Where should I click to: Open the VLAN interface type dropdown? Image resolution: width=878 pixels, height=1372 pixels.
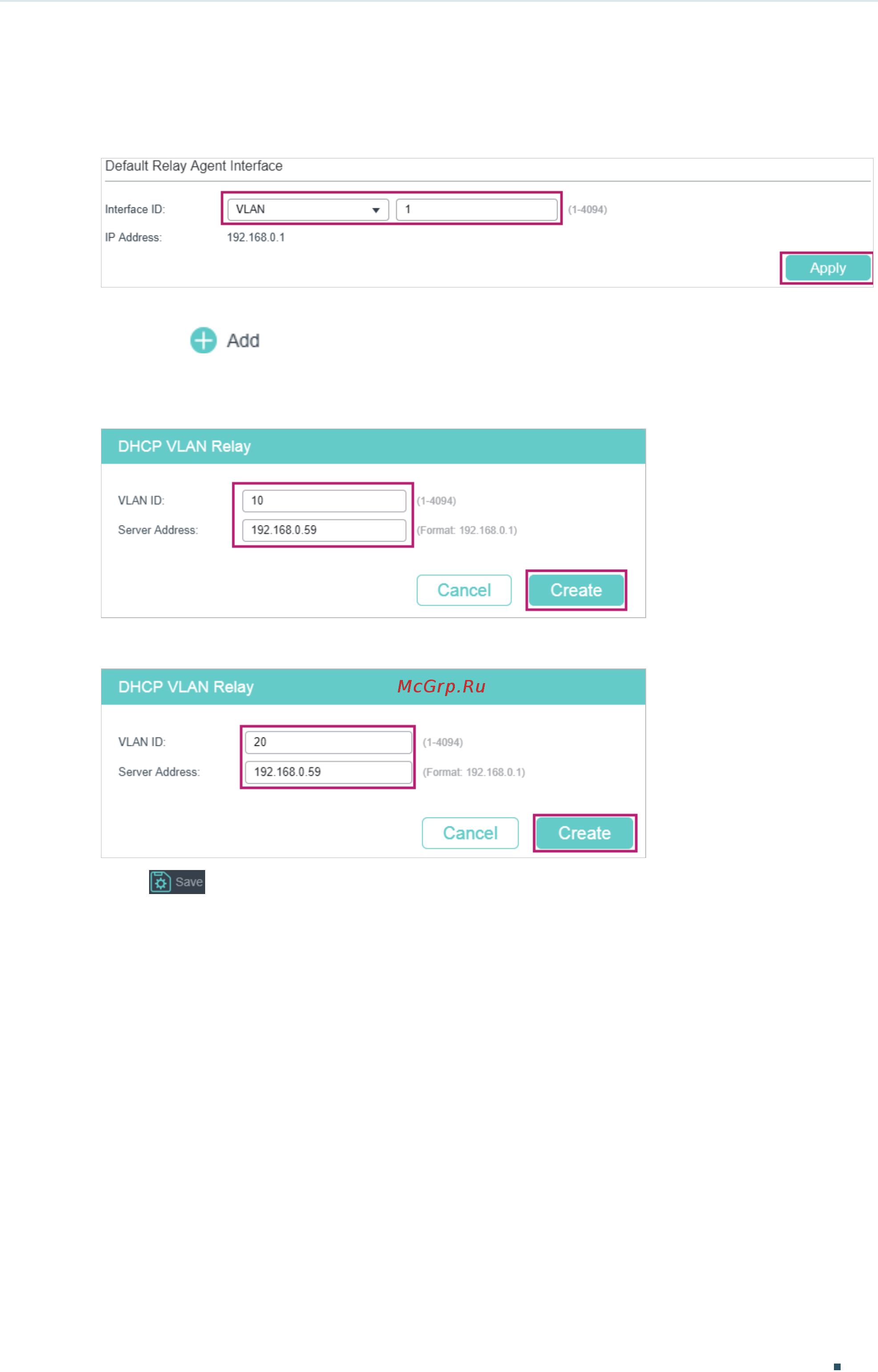pyautogui.click(x=308, y=209)
